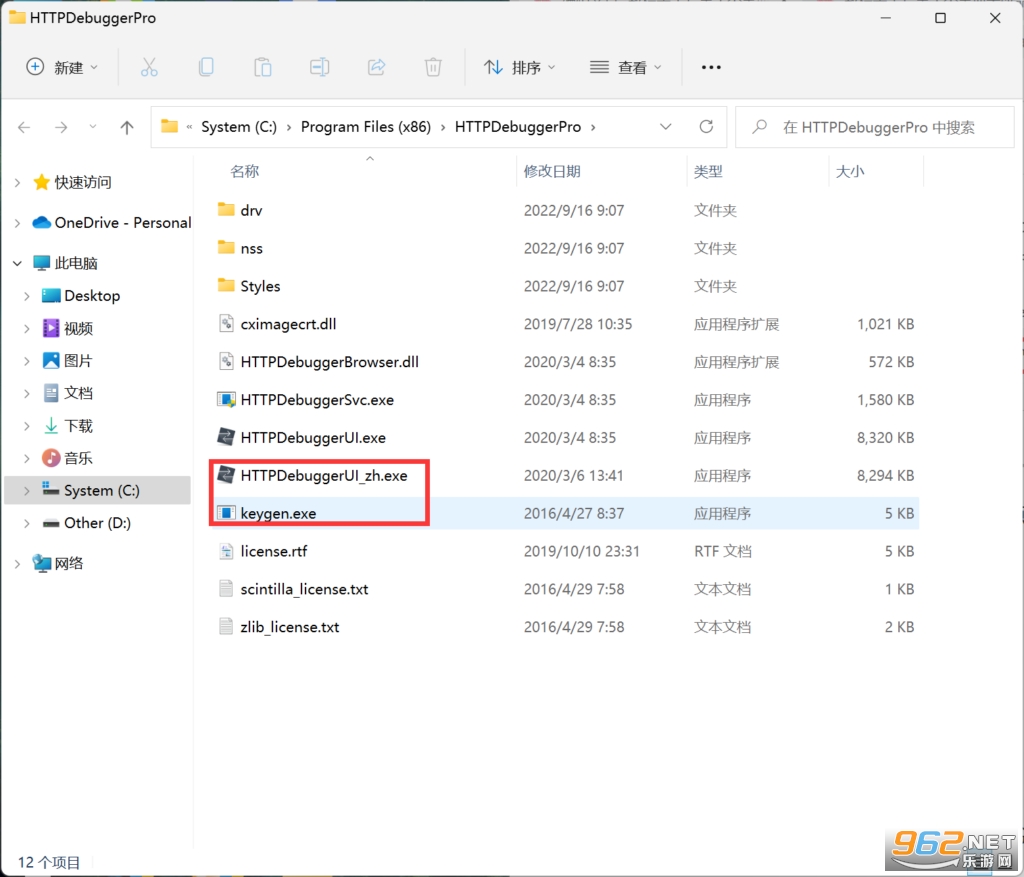
Task: Click the Share icon in toolbar
Action: pos(376,67)
